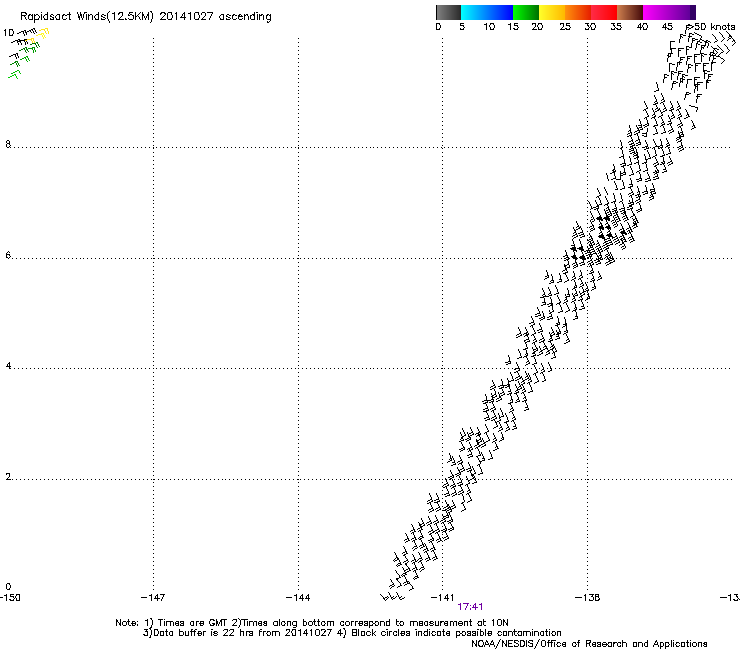Viewport: 740px width, 650px height.
Task: Click the latitude 6 axis label
Action: (8, 255)
